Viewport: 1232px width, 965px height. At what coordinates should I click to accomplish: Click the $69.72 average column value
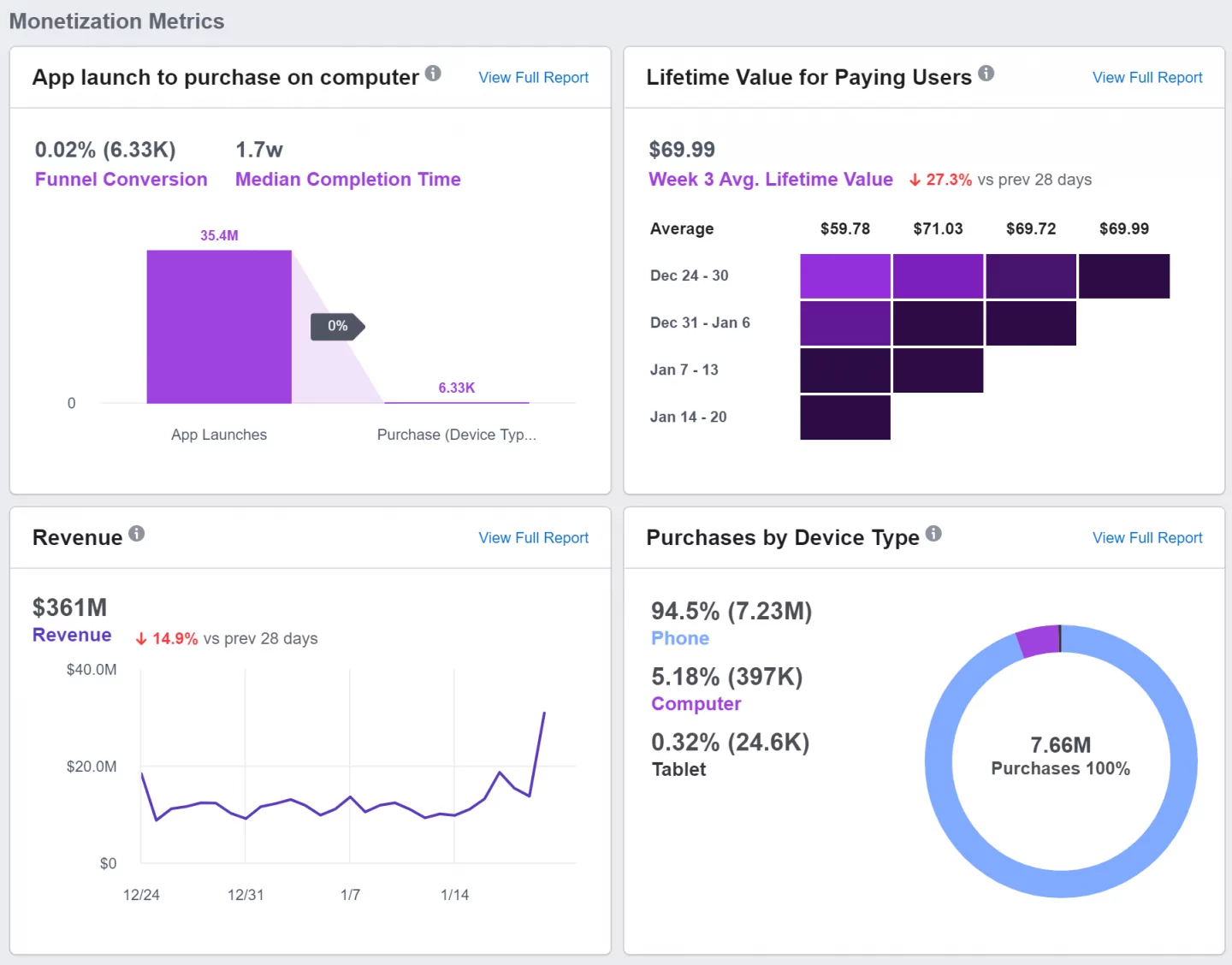(x=1031, y=229)
